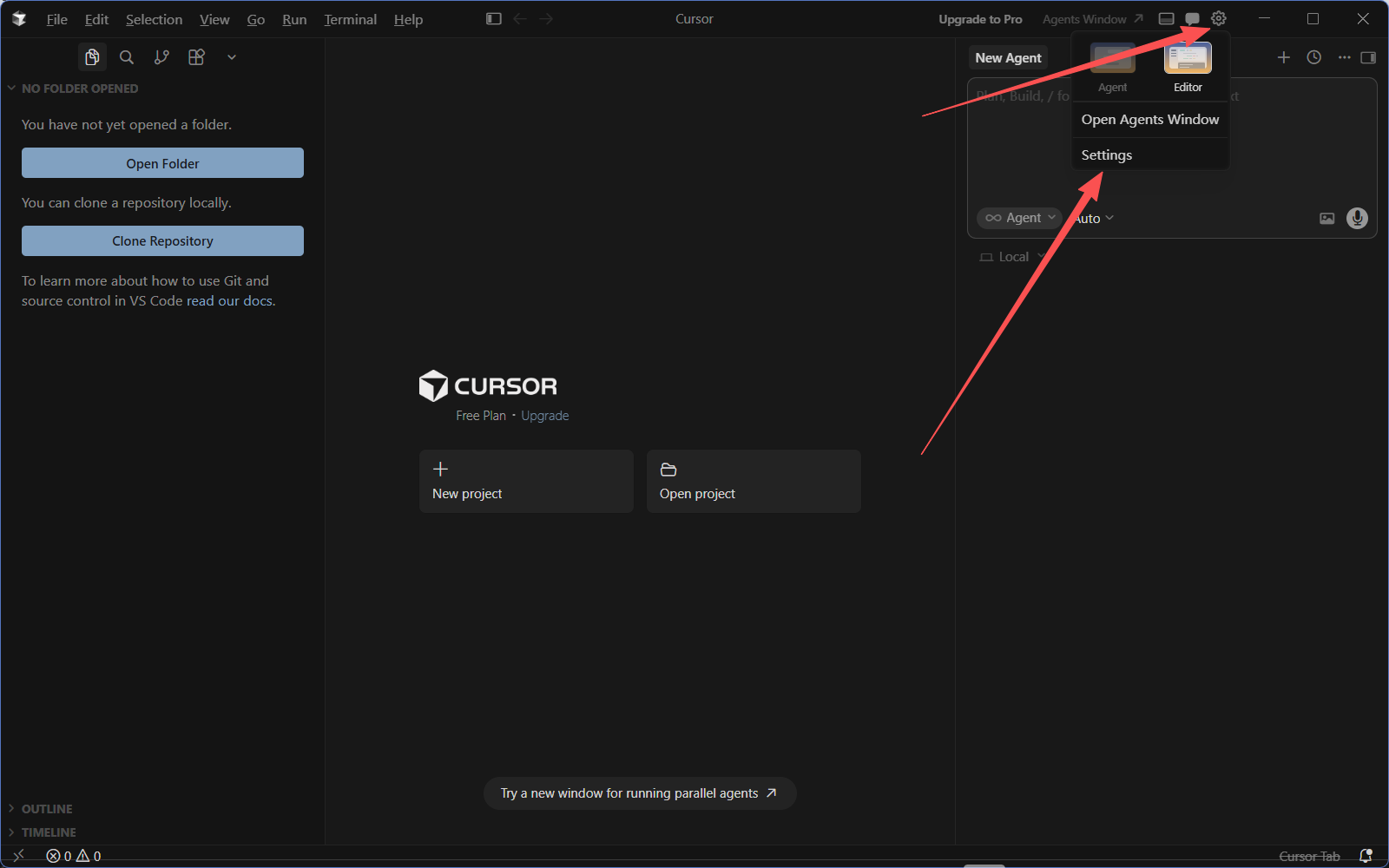This screenshot has height=868, width=1389.
Task: Click the Free Plan label
Action: click(x=481, y=416)
